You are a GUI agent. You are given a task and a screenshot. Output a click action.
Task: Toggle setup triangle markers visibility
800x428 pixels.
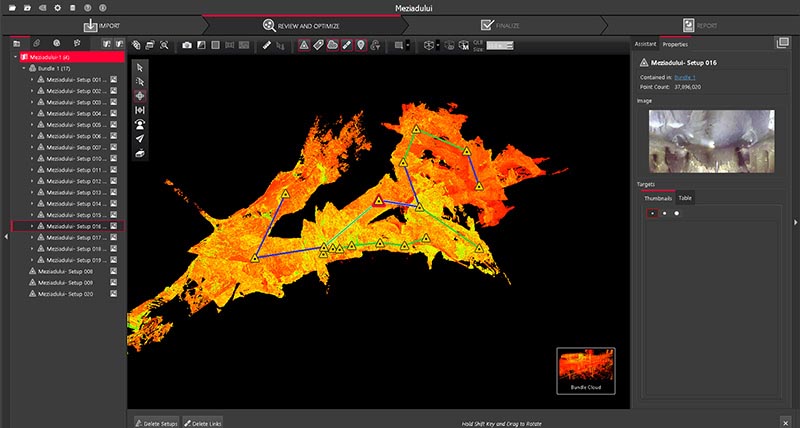pyautogui.click(x=304, y=45)
